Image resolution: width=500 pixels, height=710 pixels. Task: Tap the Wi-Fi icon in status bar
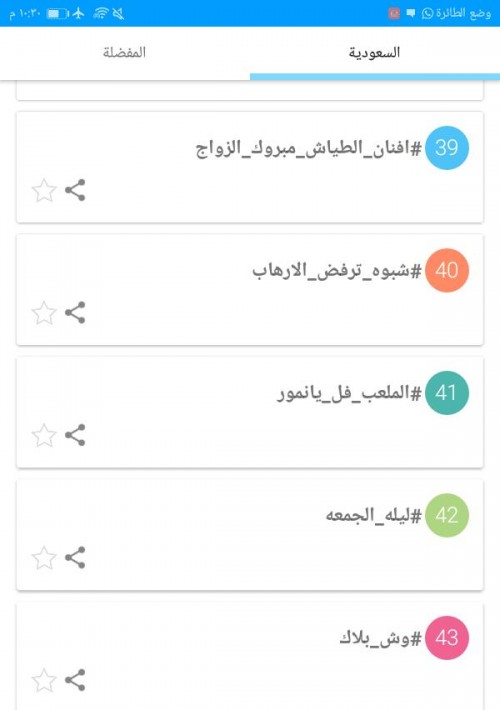pos(101,14)
